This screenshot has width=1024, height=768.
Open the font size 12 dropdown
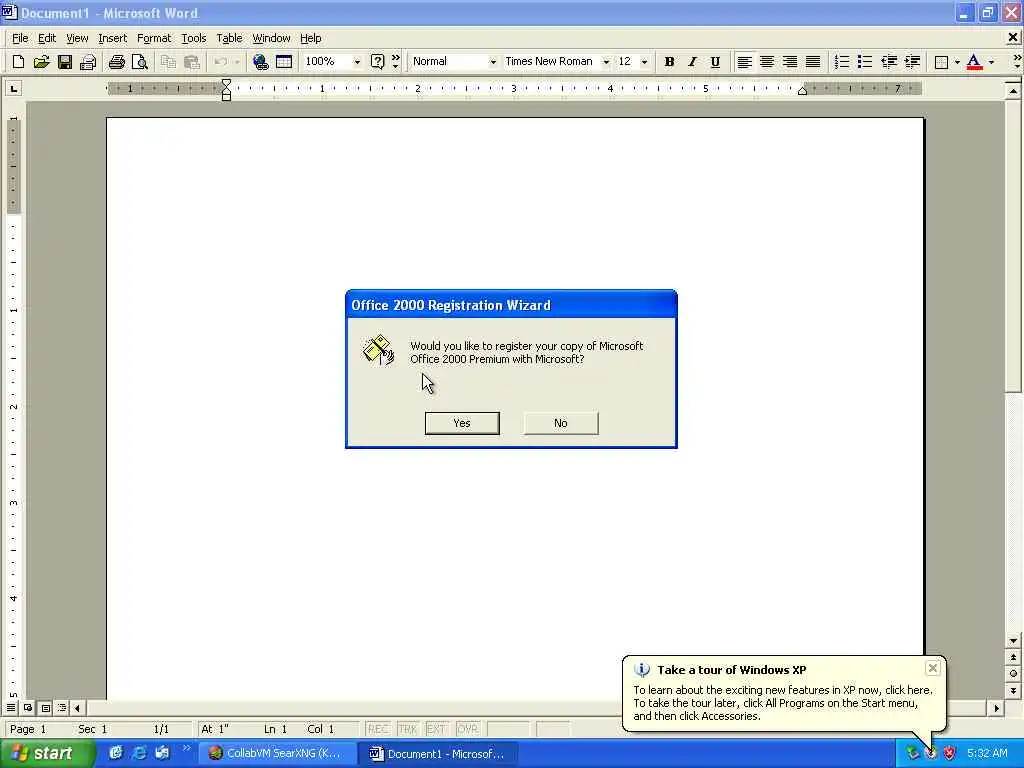pos(645,62)
